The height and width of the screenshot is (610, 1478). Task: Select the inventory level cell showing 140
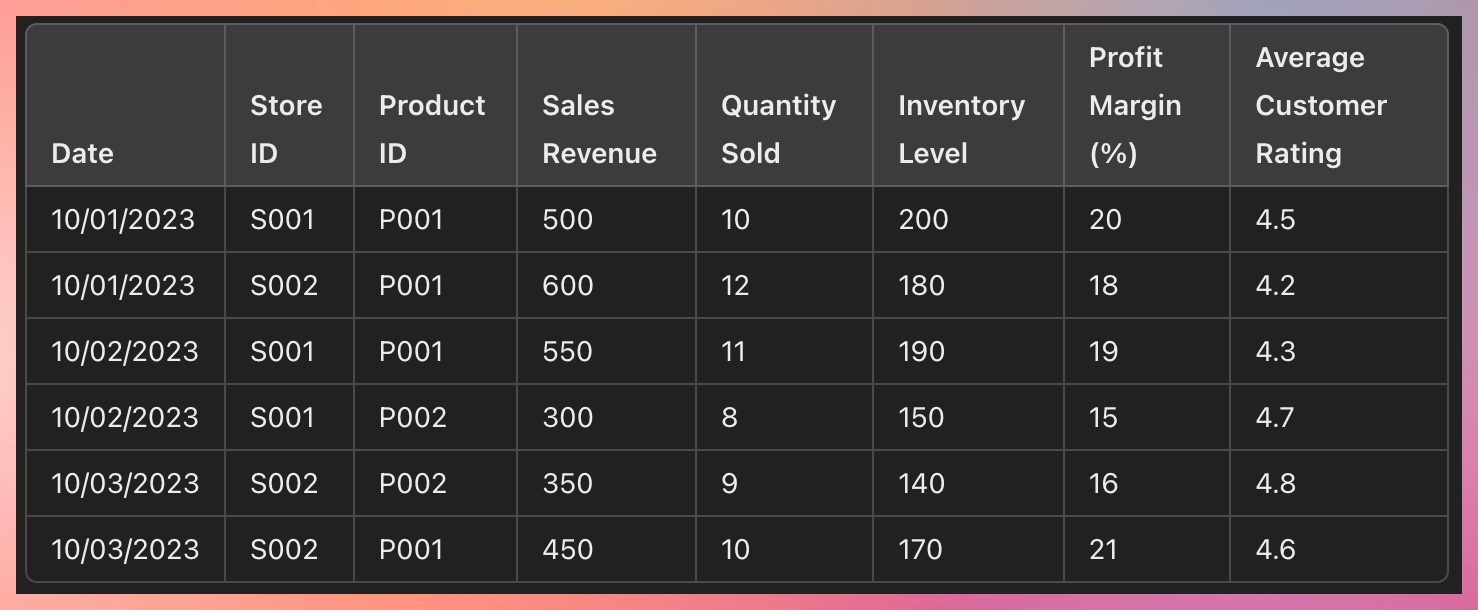[x=921, y=484]
